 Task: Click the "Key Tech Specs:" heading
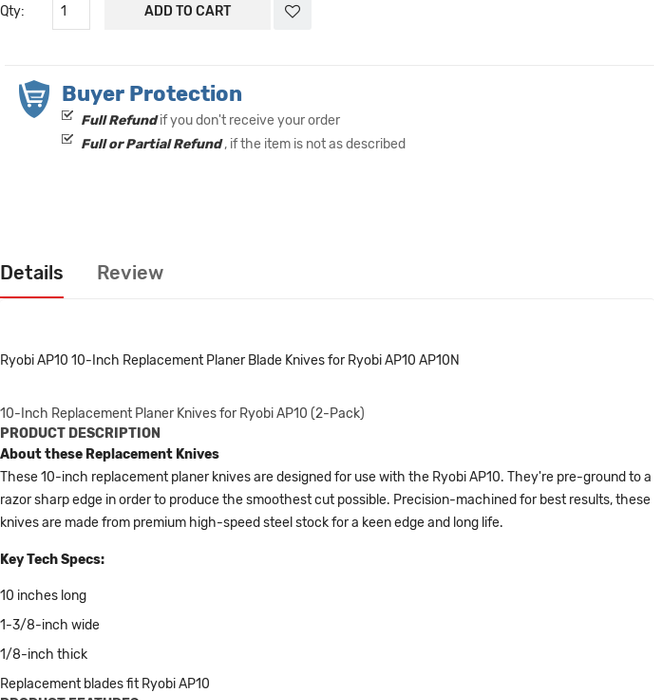[52, 559]
